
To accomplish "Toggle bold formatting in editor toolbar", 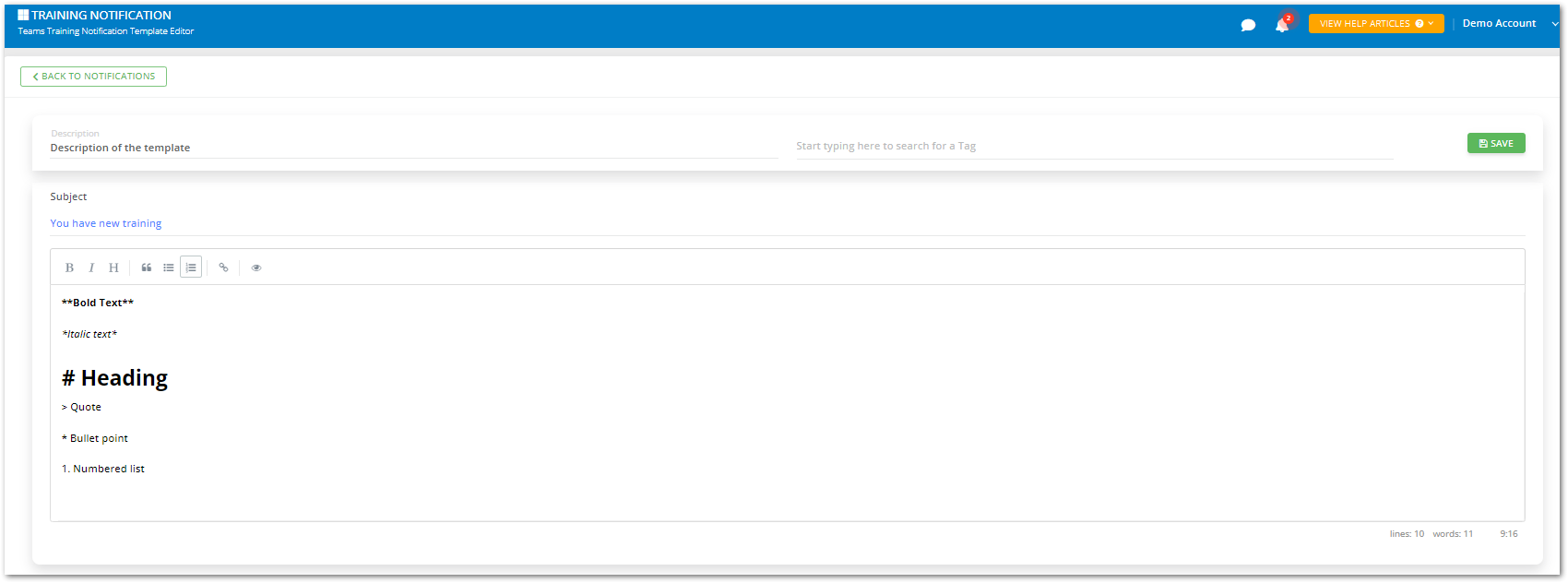I will point(69,268).
